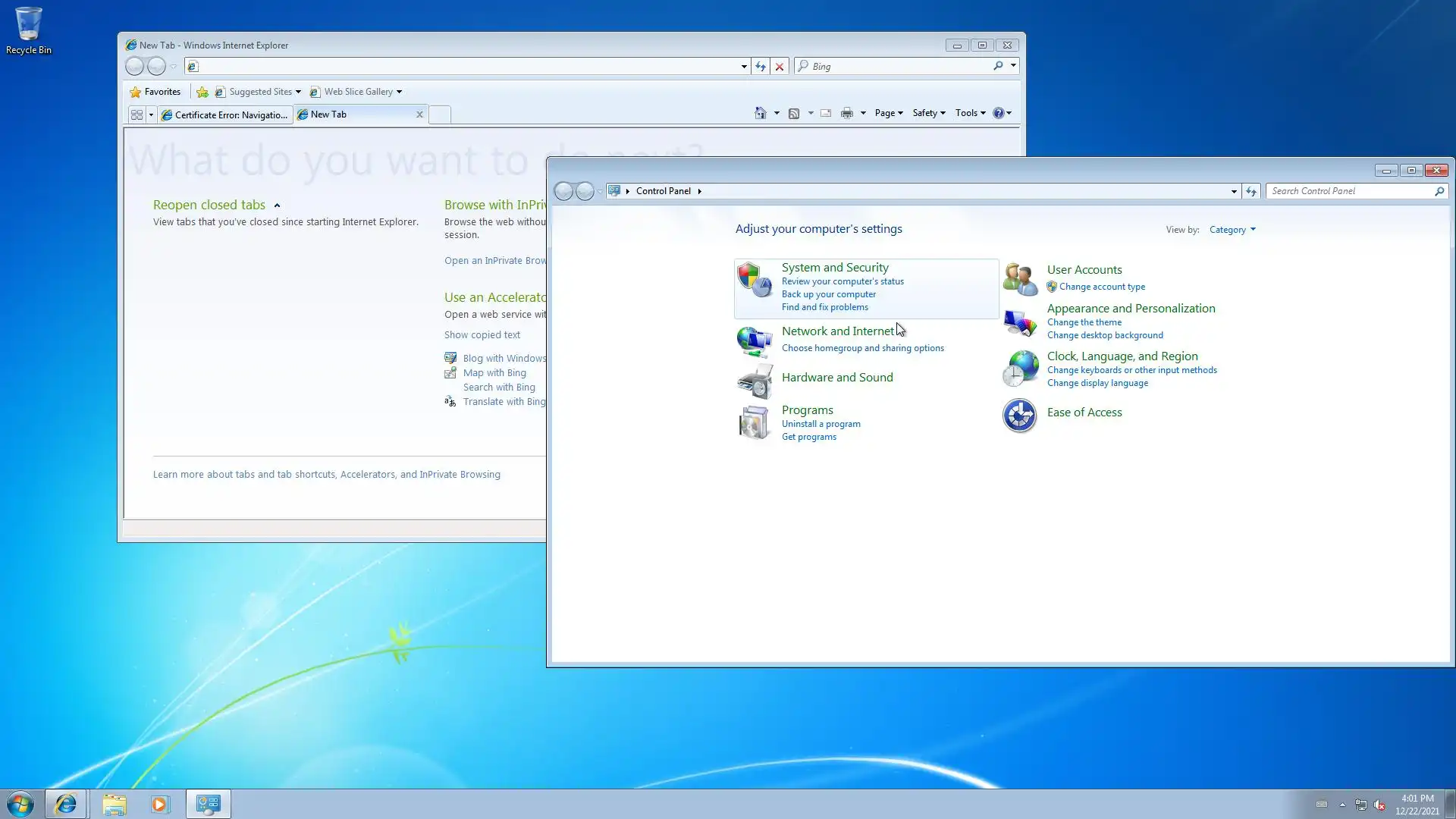Expand the Tools menu dropdown
Screen dimensions: 1456x819
point(970,113)
